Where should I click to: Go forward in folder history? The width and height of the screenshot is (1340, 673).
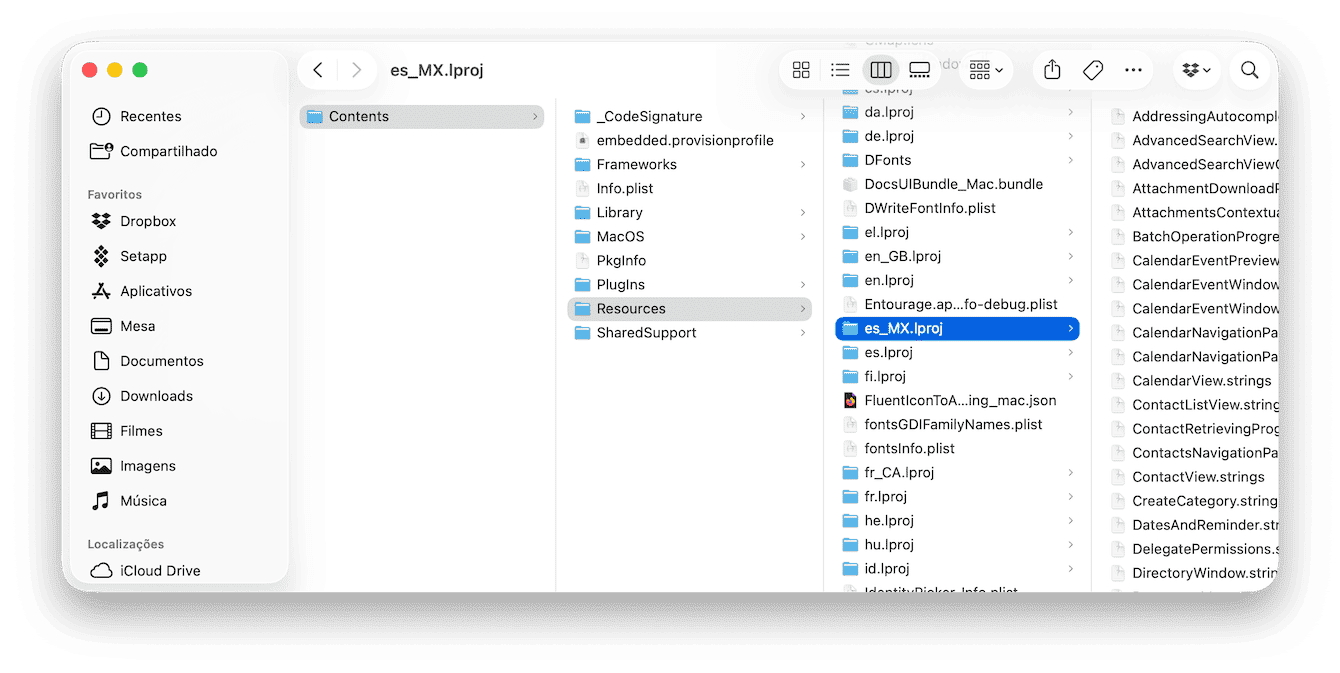pyautogui.click(x=356, y=70)
